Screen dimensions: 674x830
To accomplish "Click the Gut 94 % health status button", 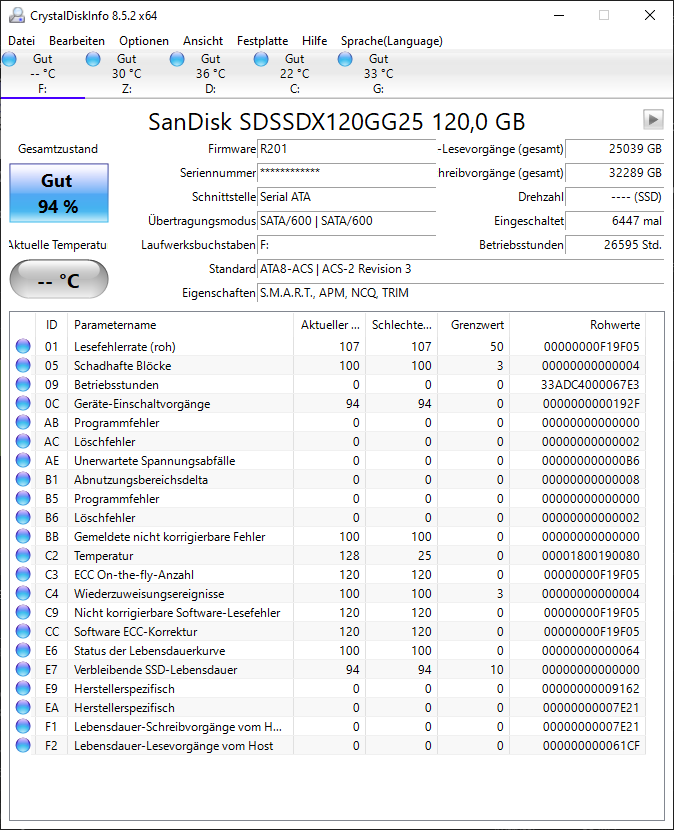I will click(x=59, y=193).
